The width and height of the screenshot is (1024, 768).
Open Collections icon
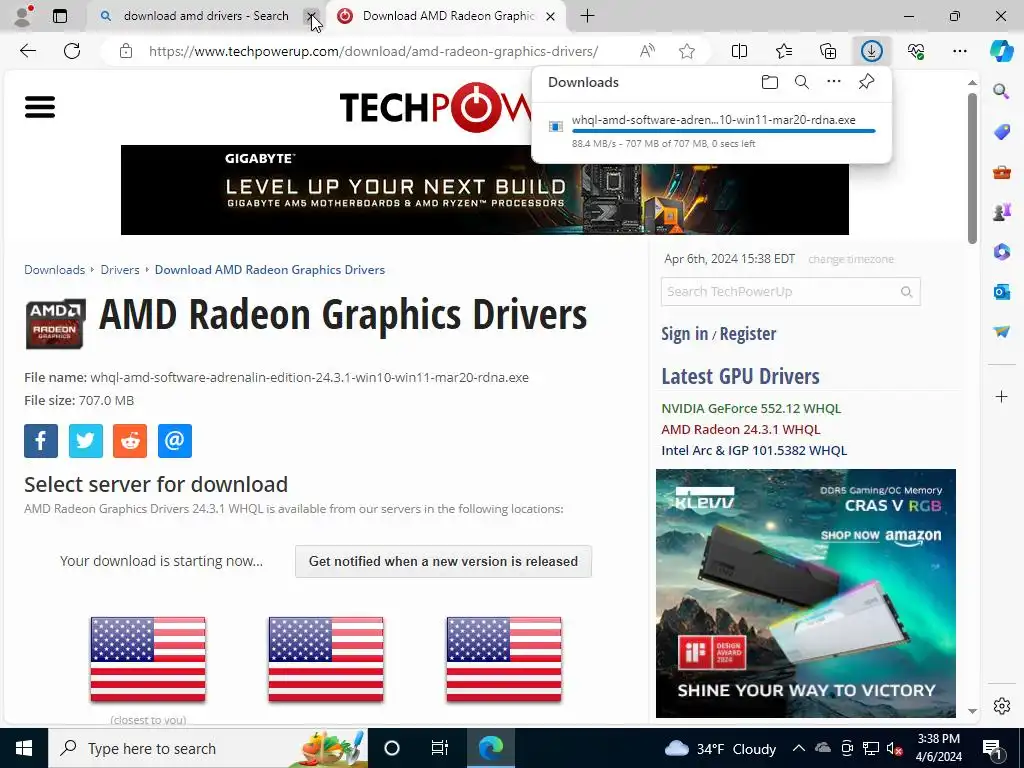click(827, 51)
